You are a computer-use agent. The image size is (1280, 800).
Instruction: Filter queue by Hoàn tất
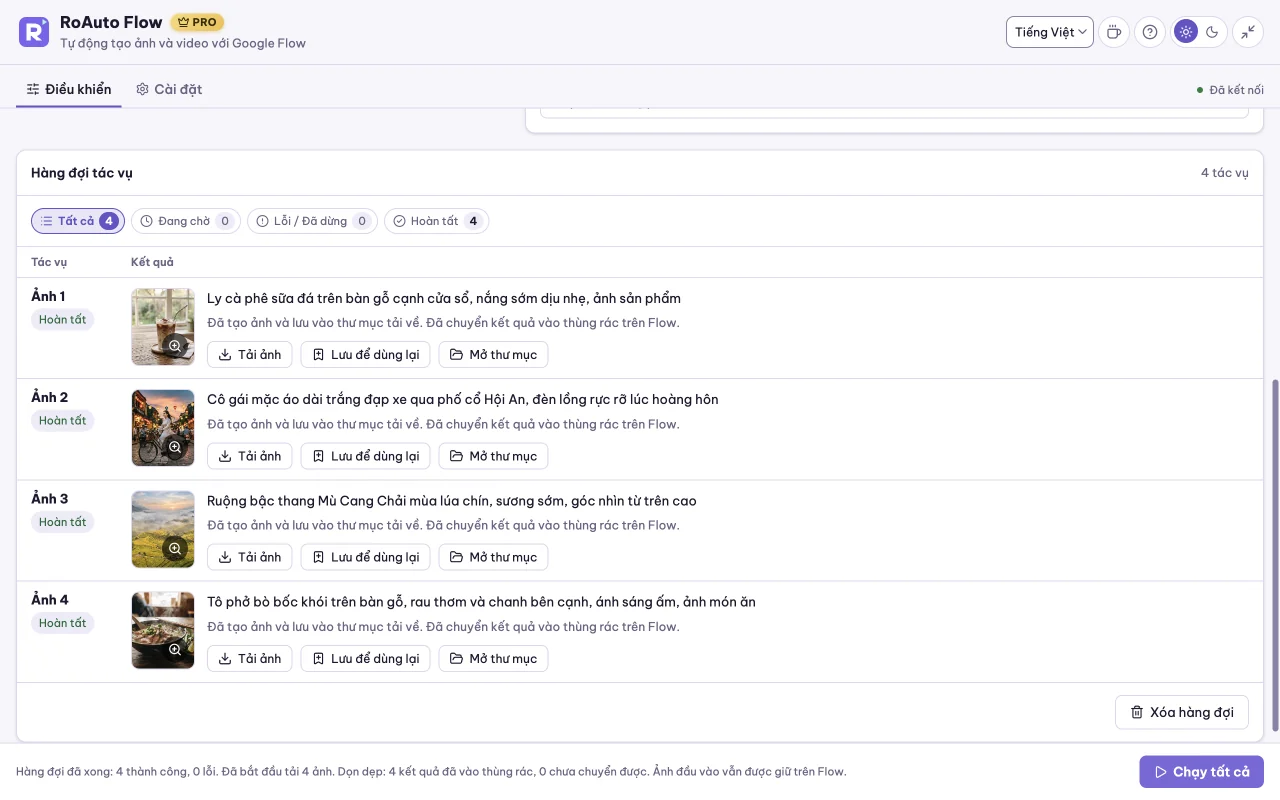tap(436, 221)
